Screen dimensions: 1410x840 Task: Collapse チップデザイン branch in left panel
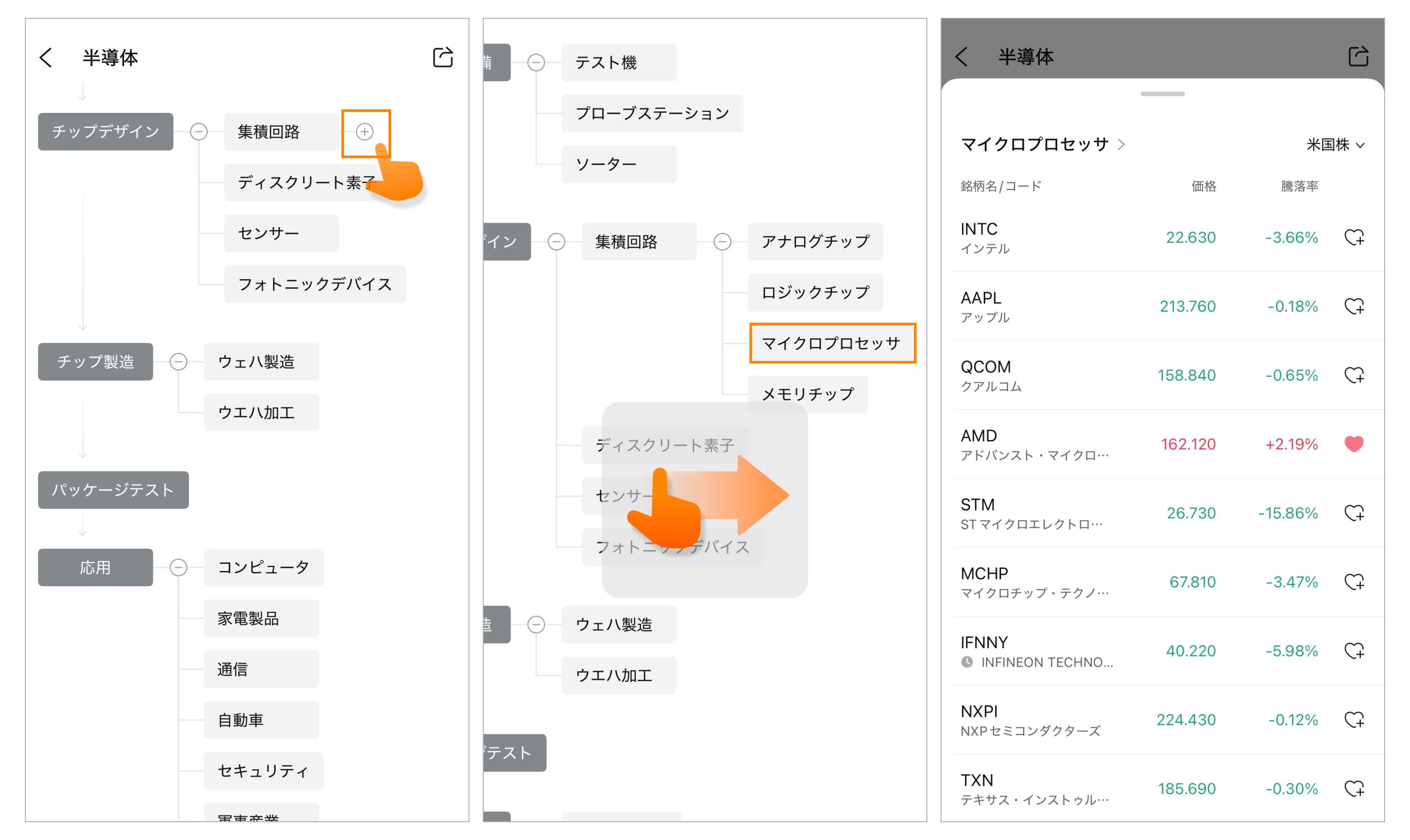coord(199,132)
